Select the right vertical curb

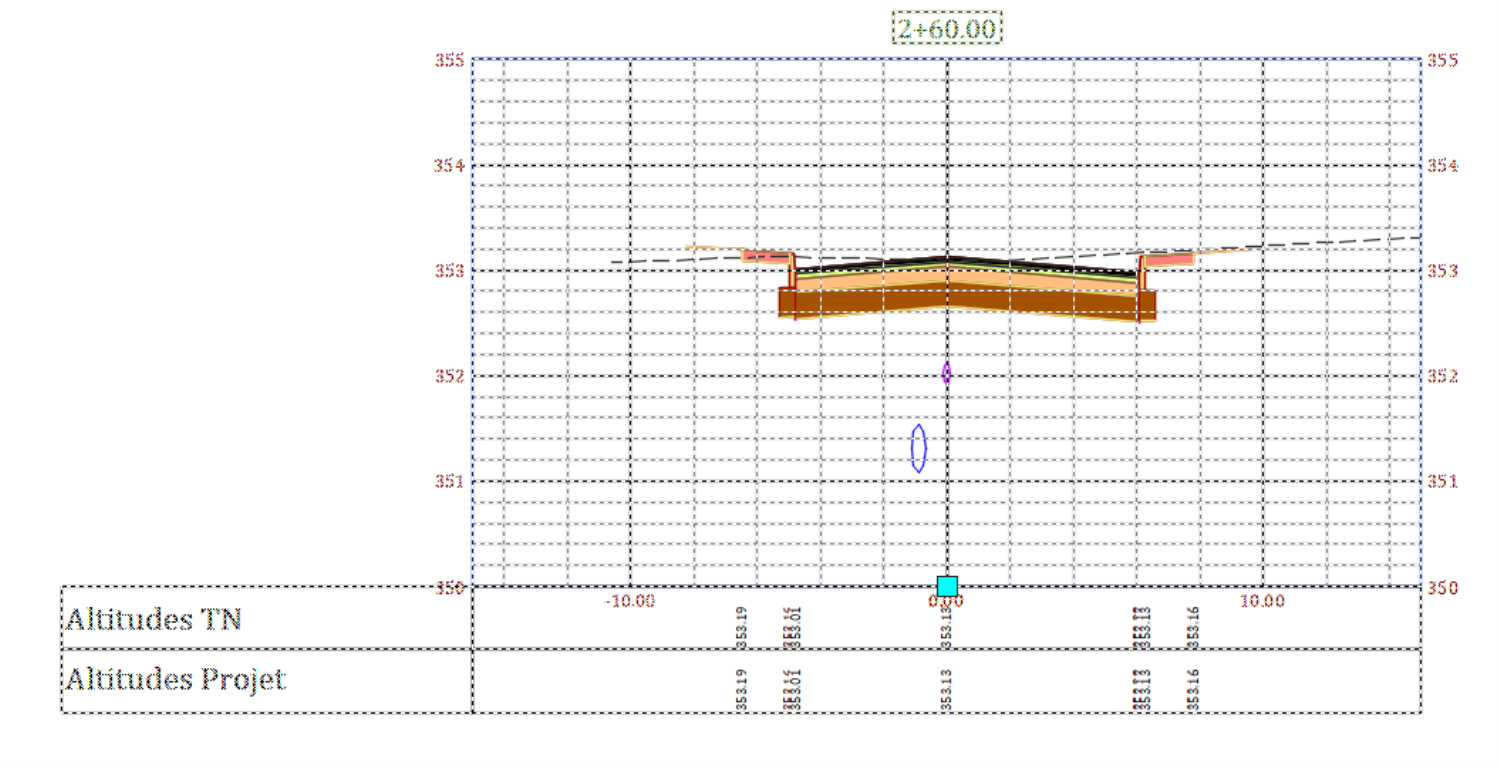(x=1140, y=275)
